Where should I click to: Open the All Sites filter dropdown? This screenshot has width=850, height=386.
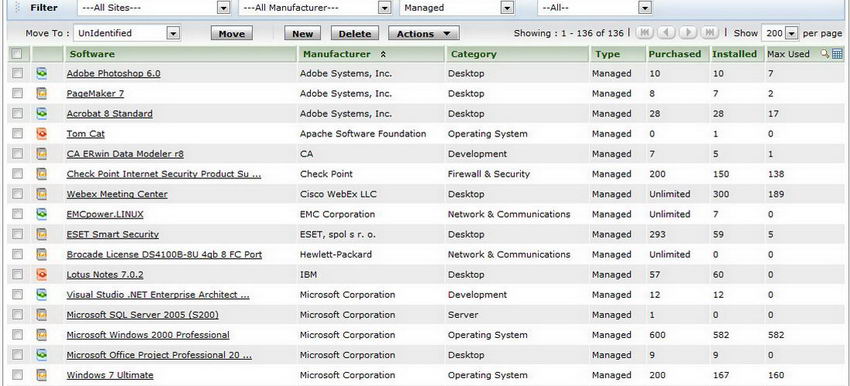(154, 8)
